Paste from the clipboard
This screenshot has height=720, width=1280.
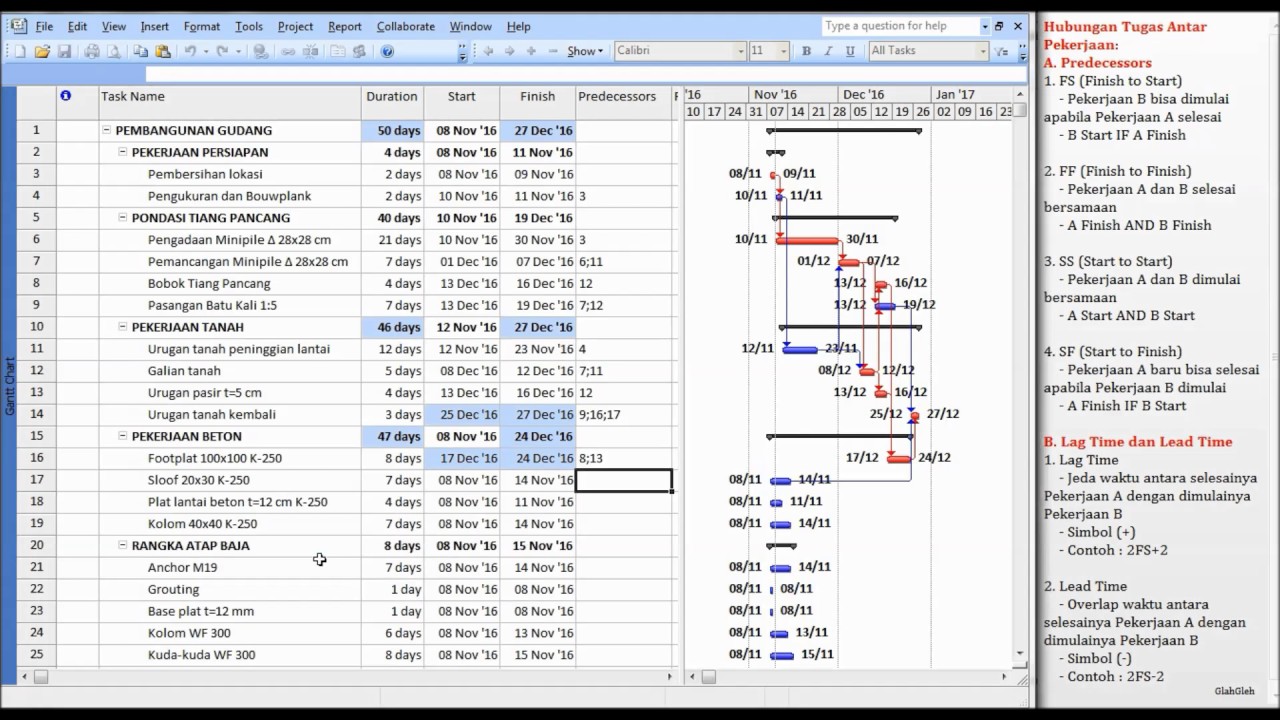(x=163, y=51)
